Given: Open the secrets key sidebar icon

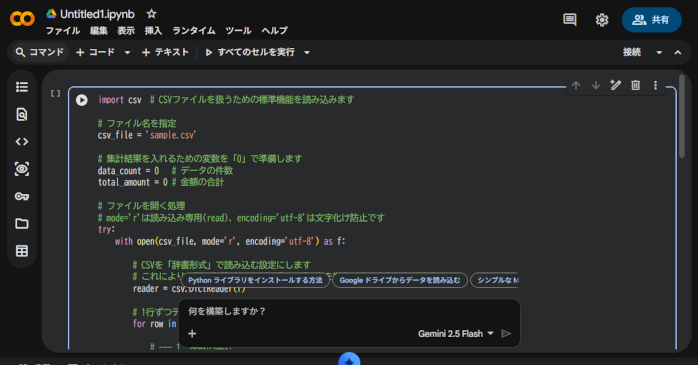Looking at the screenshot, I should coord(22,196).
